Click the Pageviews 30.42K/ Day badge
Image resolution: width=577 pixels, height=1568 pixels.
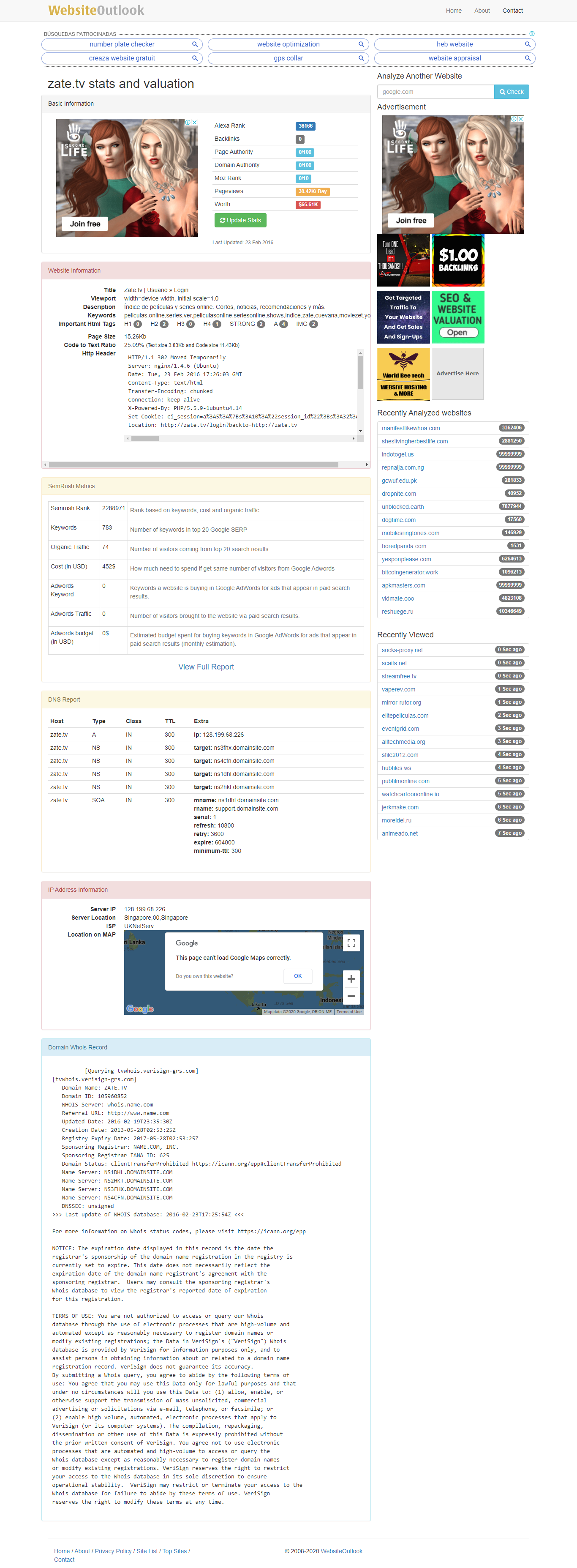312,191
